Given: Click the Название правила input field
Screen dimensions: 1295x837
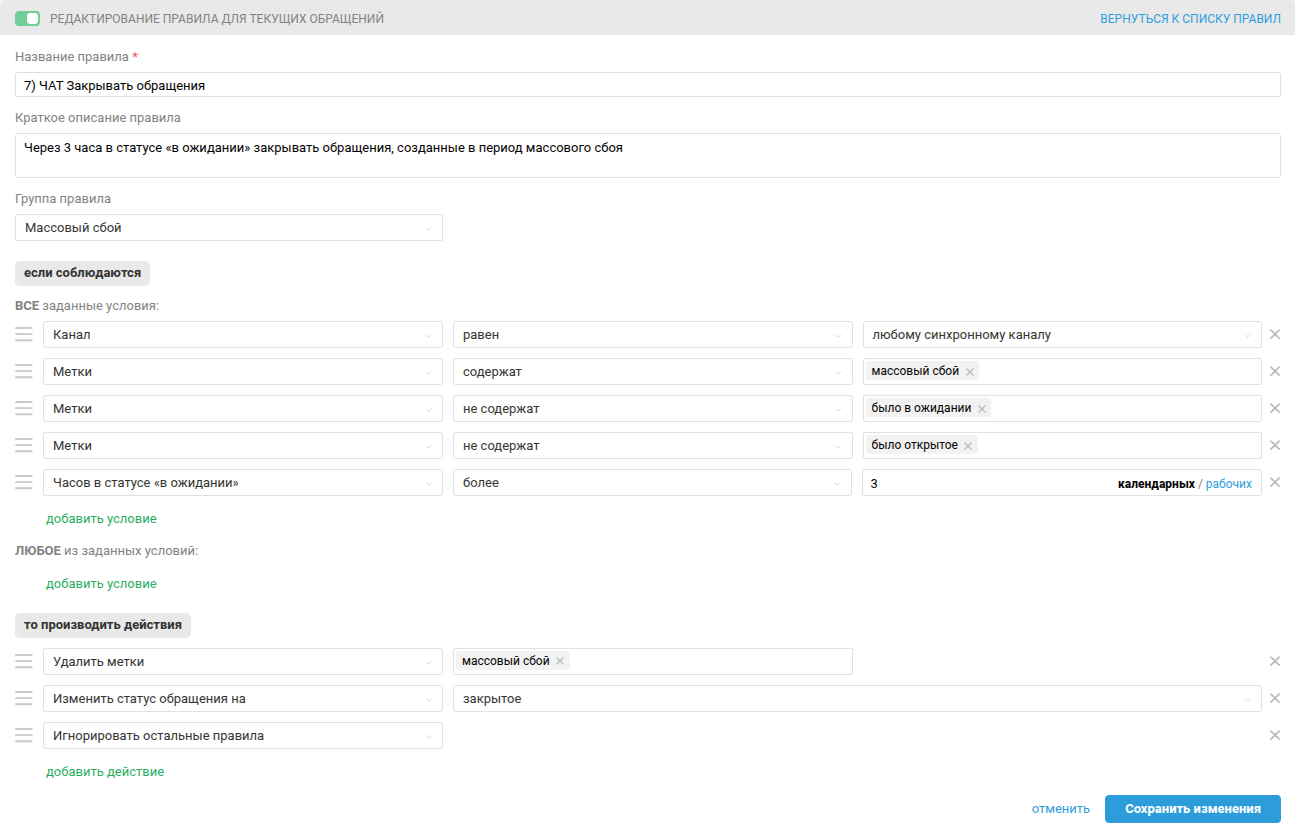Looking at the screenshot, I should pyautogui.click(x=647, y=85).
